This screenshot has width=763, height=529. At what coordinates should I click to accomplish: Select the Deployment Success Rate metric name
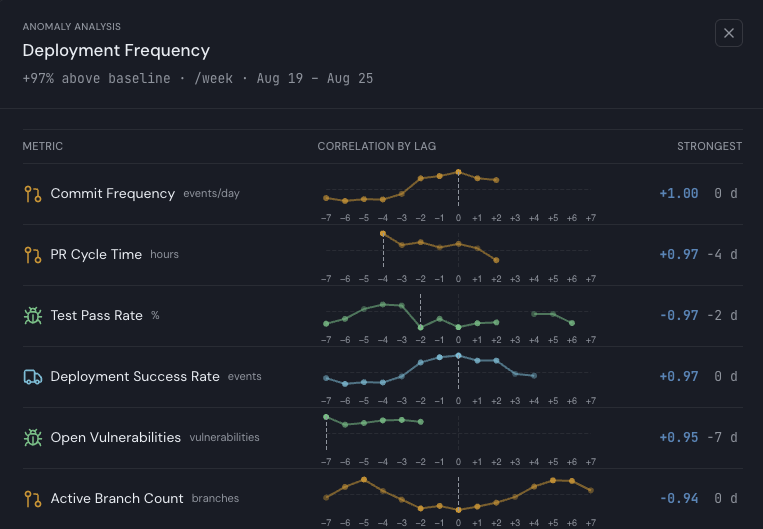(x=135, y=377)
